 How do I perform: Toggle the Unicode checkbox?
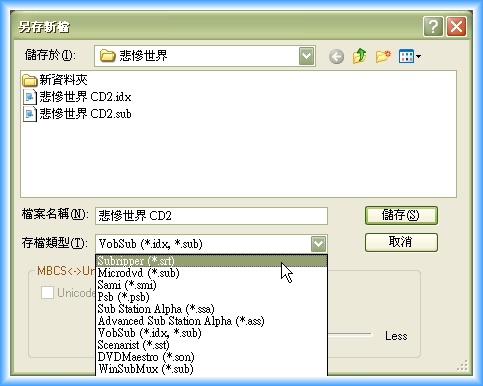(47, 293)
